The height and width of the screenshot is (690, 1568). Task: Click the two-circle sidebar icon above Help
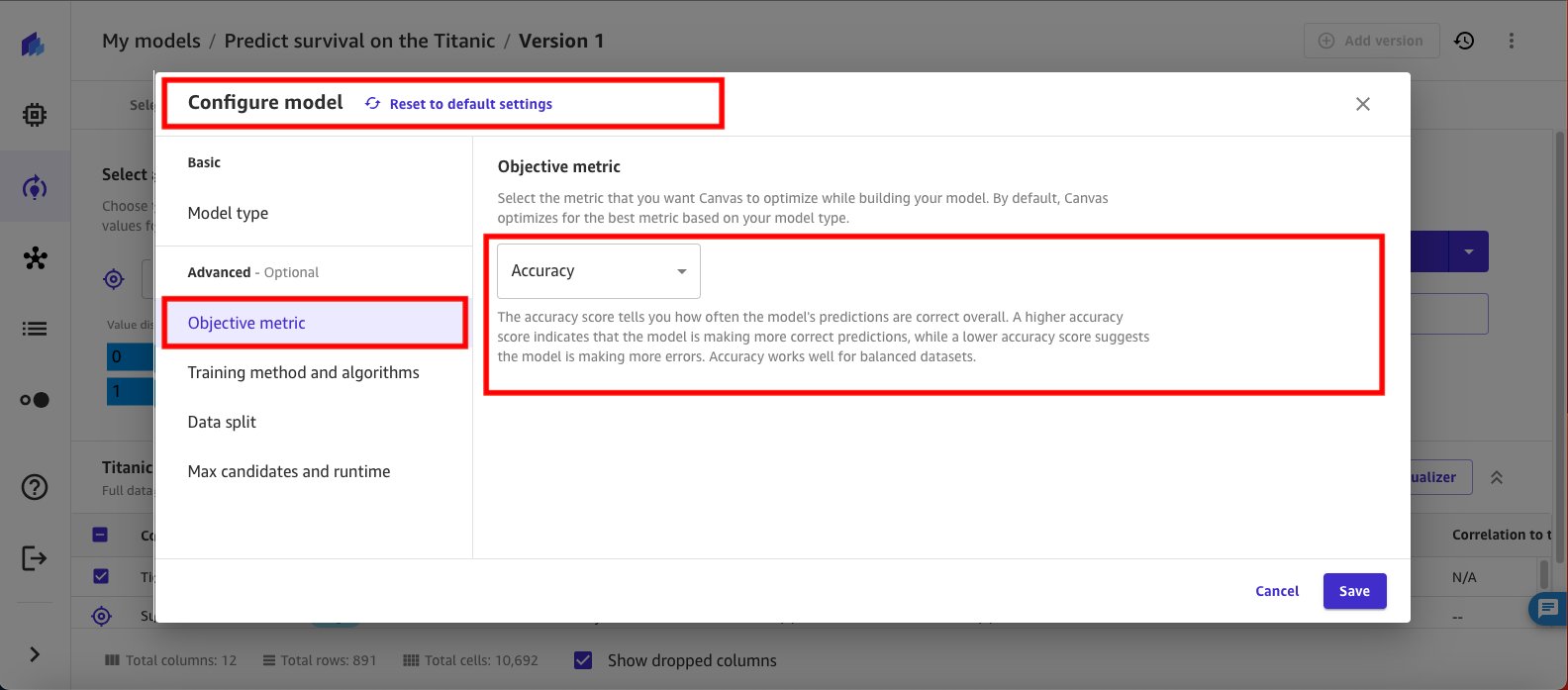click(x=35, y=400)
